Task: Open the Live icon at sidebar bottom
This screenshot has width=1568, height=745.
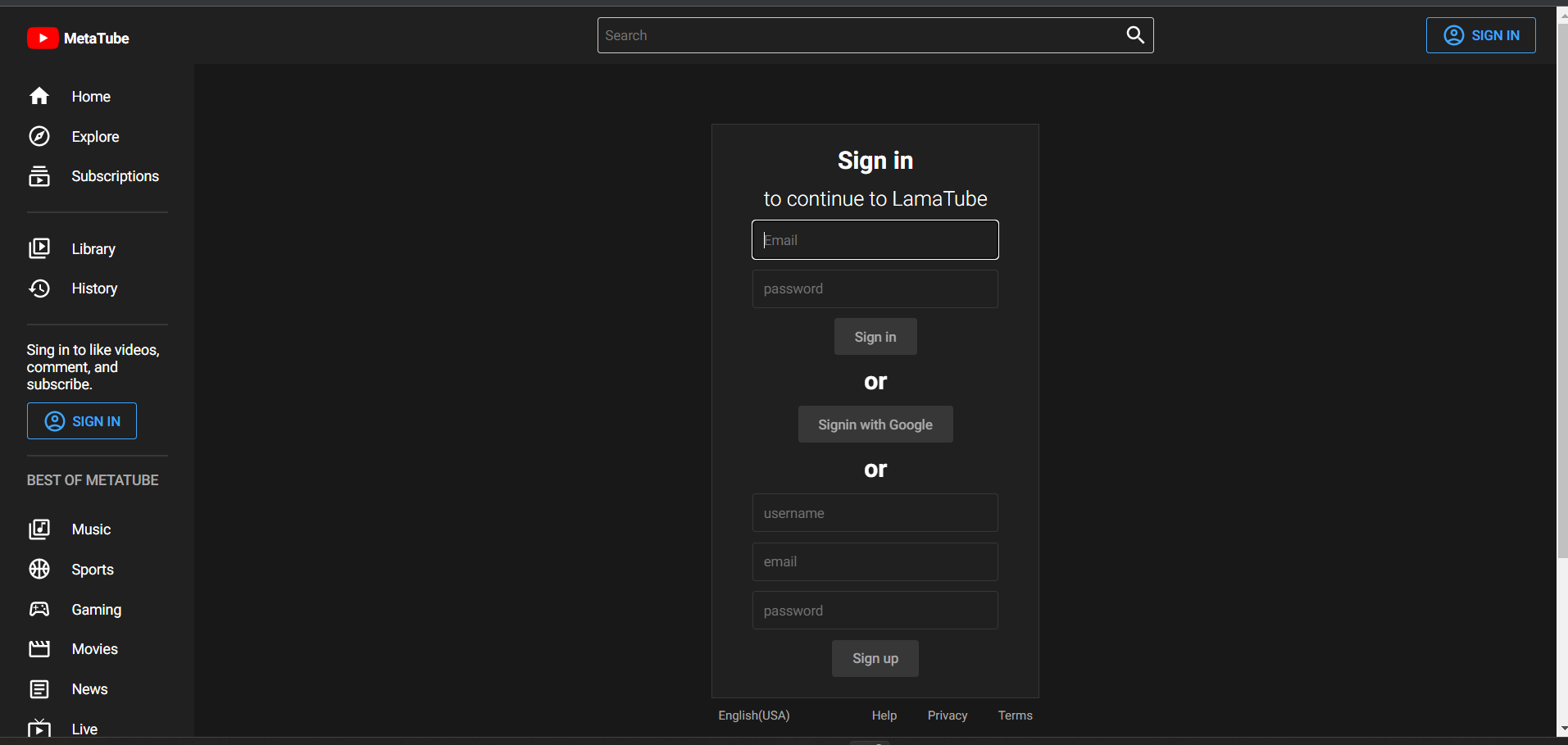Action: (x=40, y=726)
